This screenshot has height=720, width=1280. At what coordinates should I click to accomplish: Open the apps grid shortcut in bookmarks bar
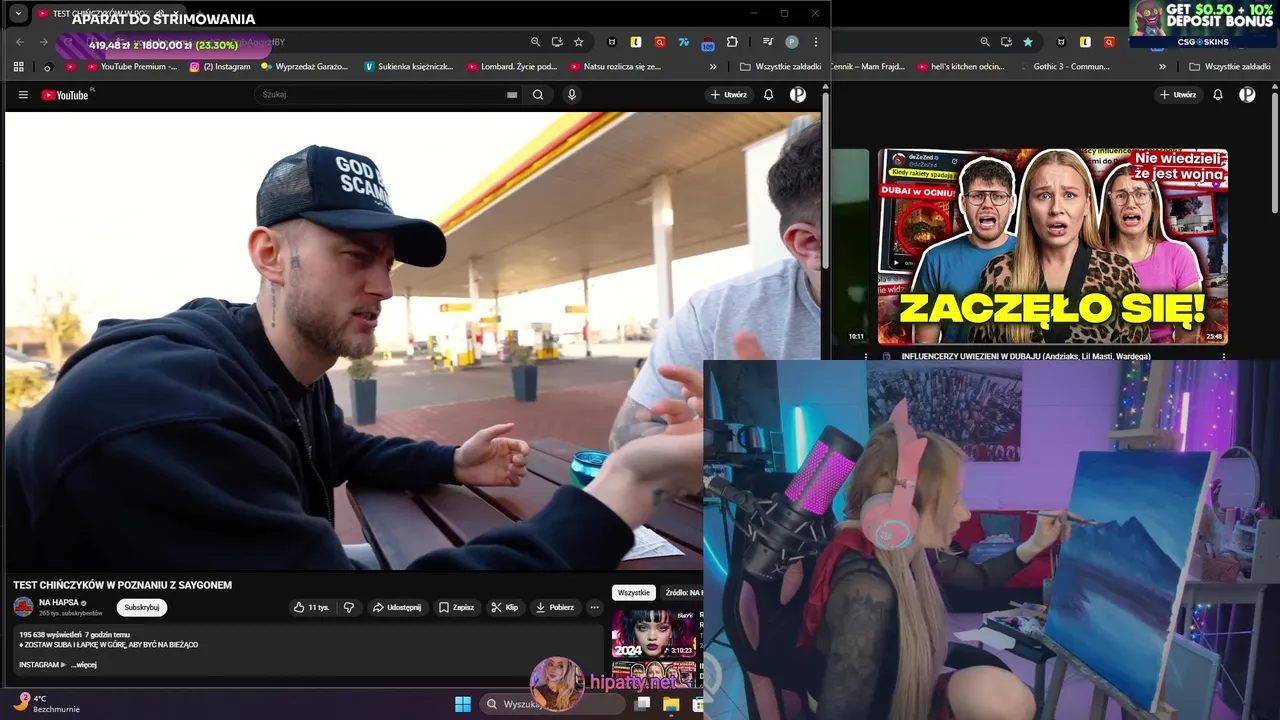pyautogui.click(x=18, y=67)
